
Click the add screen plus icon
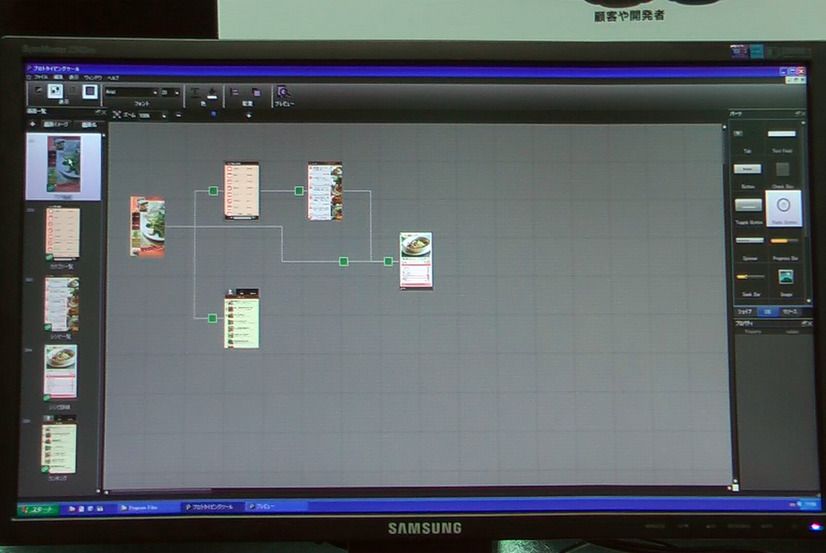[x=33, y=124]
